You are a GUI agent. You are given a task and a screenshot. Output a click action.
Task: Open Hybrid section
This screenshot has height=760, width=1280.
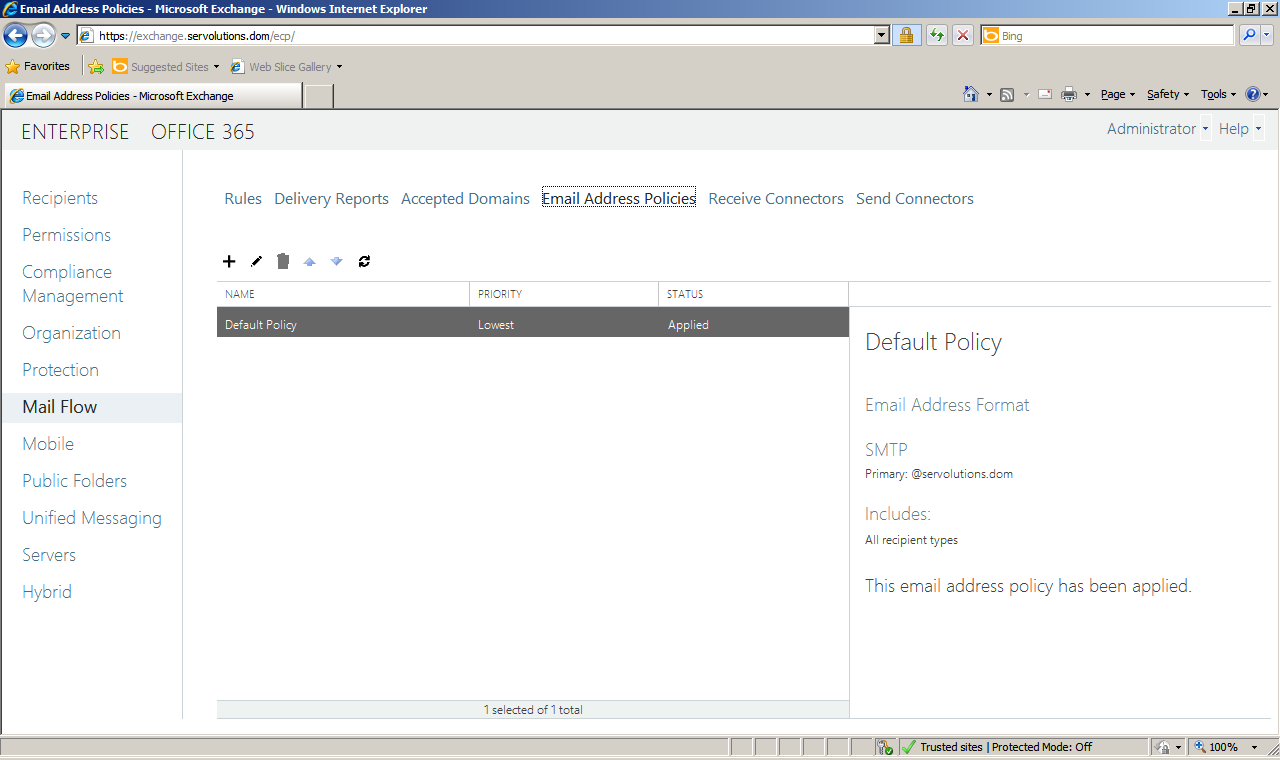pos(47,592)
